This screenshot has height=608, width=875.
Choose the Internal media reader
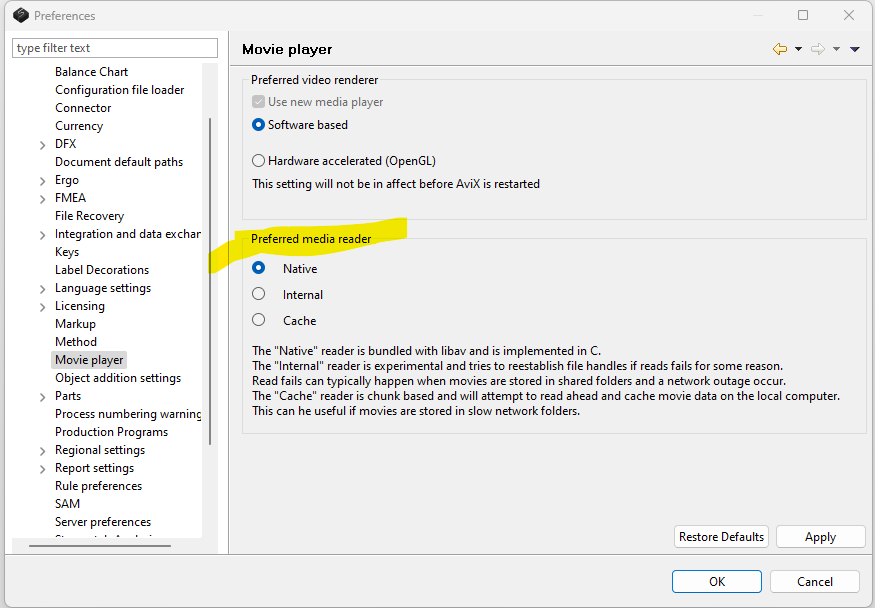coord(259,294)
